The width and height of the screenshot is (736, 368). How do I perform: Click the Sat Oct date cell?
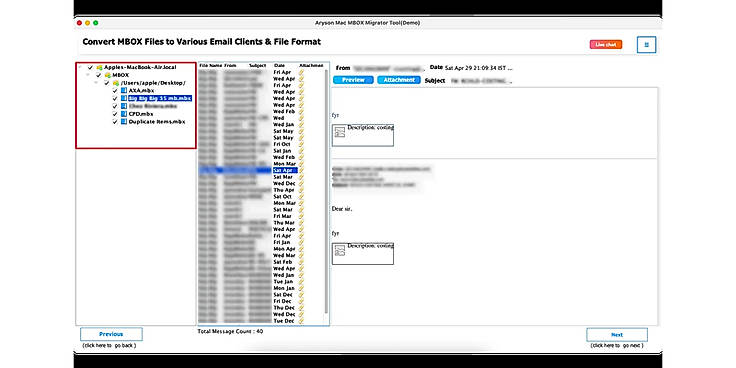point(282,197)
